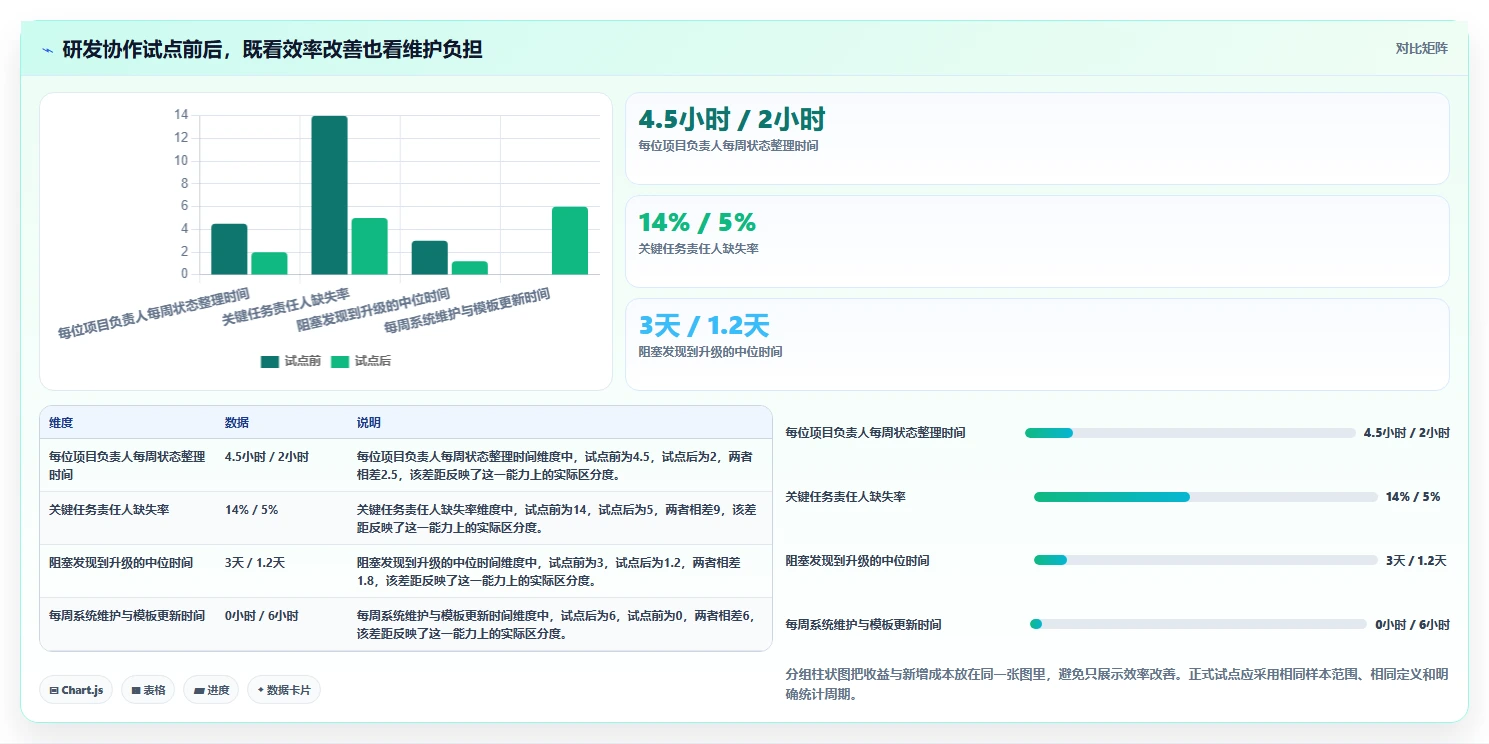Click the 关键任务责任人缺失率 progress row label

845,497
